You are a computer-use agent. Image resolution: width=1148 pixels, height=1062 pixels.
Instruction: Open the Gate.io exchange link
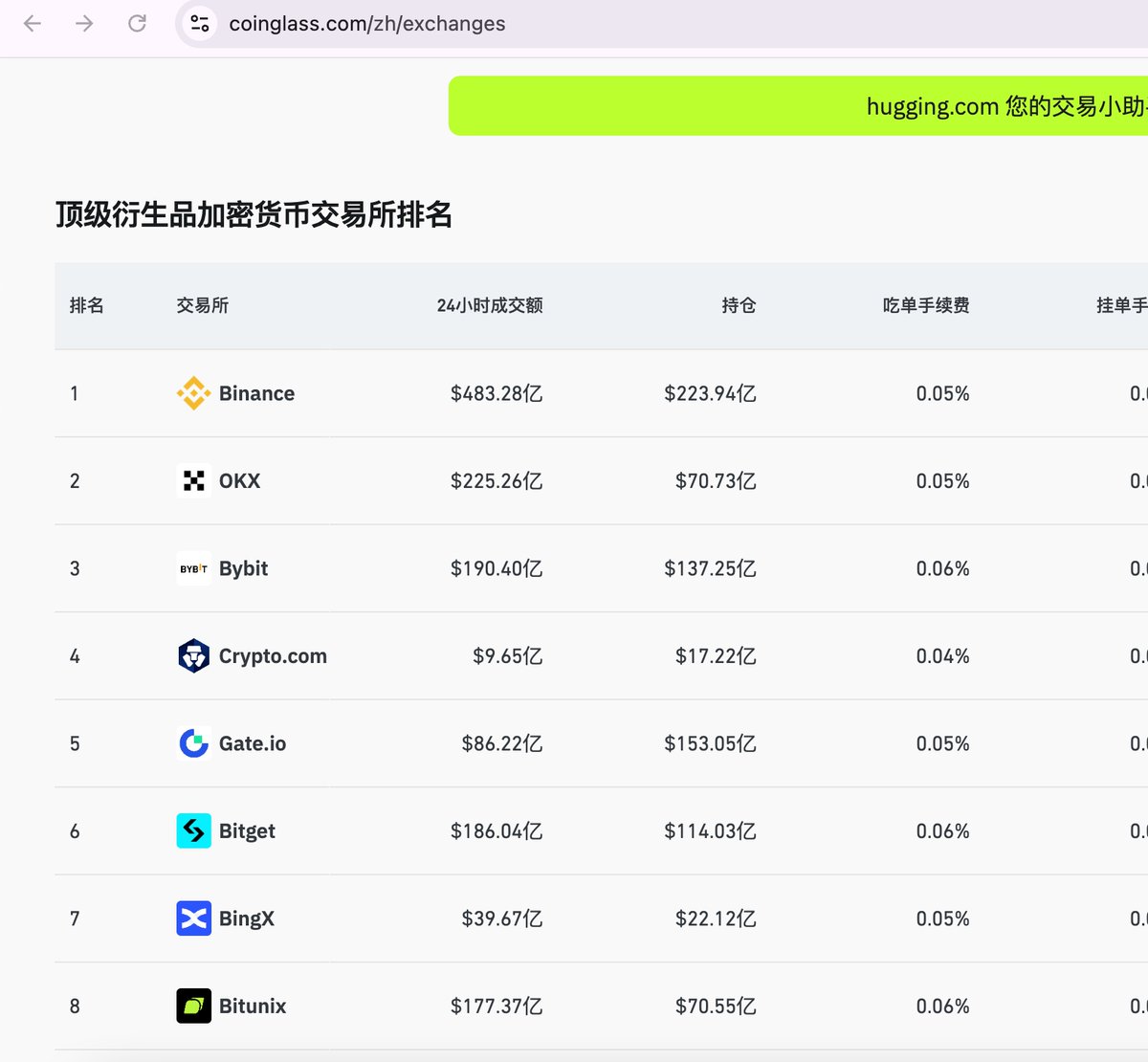click(253, 743)
